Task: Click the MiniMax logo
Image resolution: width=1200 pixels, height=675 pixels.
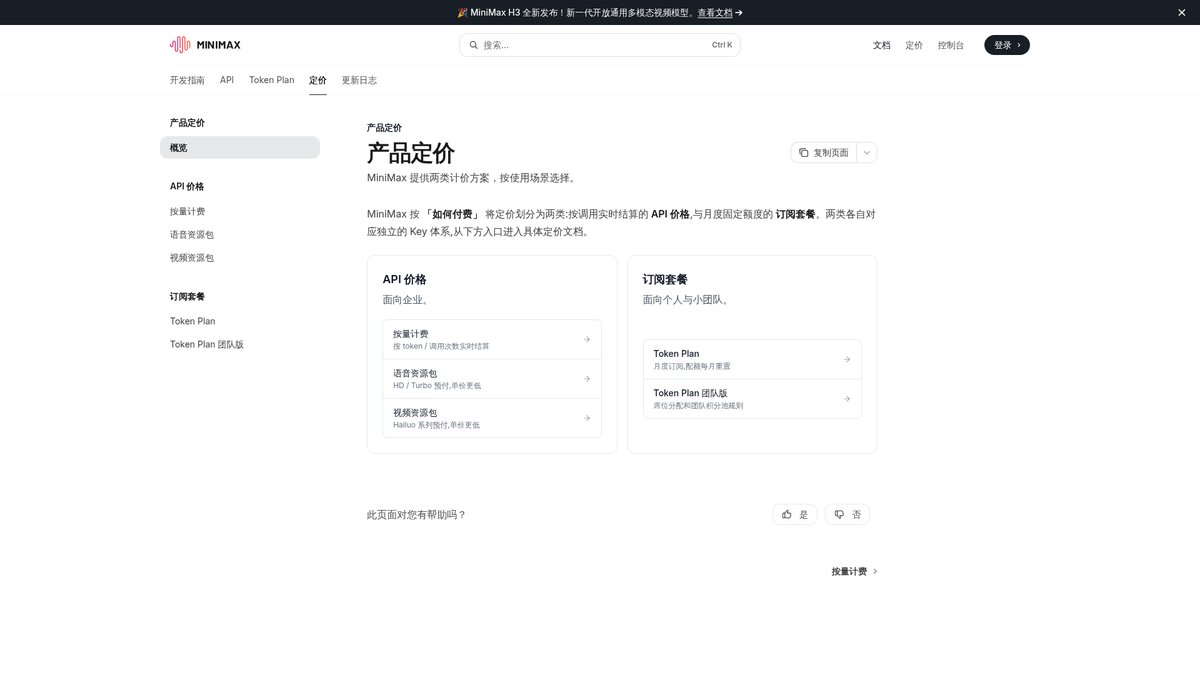Action: 205,45
